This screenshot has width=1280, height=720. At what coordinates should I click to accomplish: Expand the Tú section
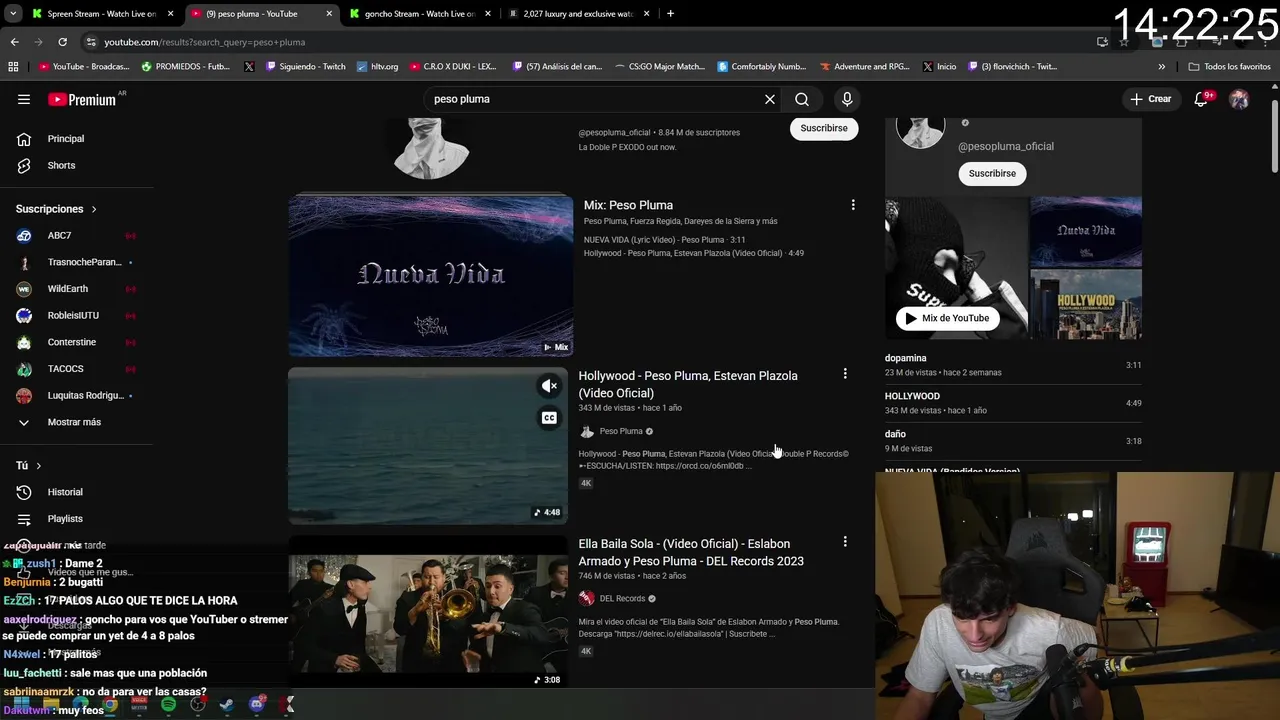(x=29, y=466)
